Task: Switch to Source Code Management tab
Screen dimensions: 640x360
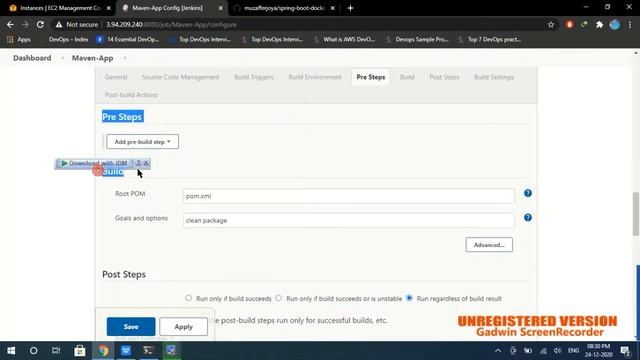Action: point(180,77)
